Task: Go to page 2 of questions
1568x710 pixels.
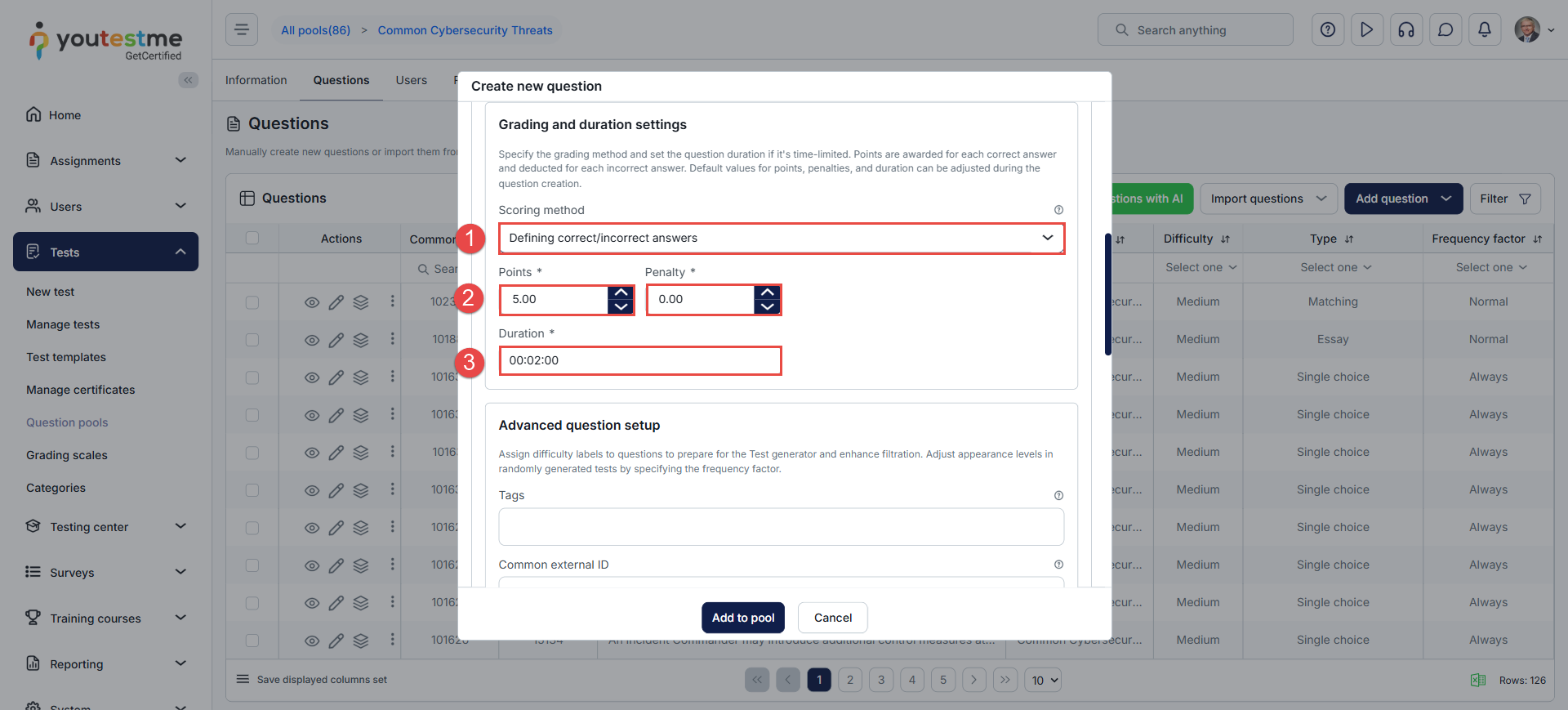Action: [850, 680]
